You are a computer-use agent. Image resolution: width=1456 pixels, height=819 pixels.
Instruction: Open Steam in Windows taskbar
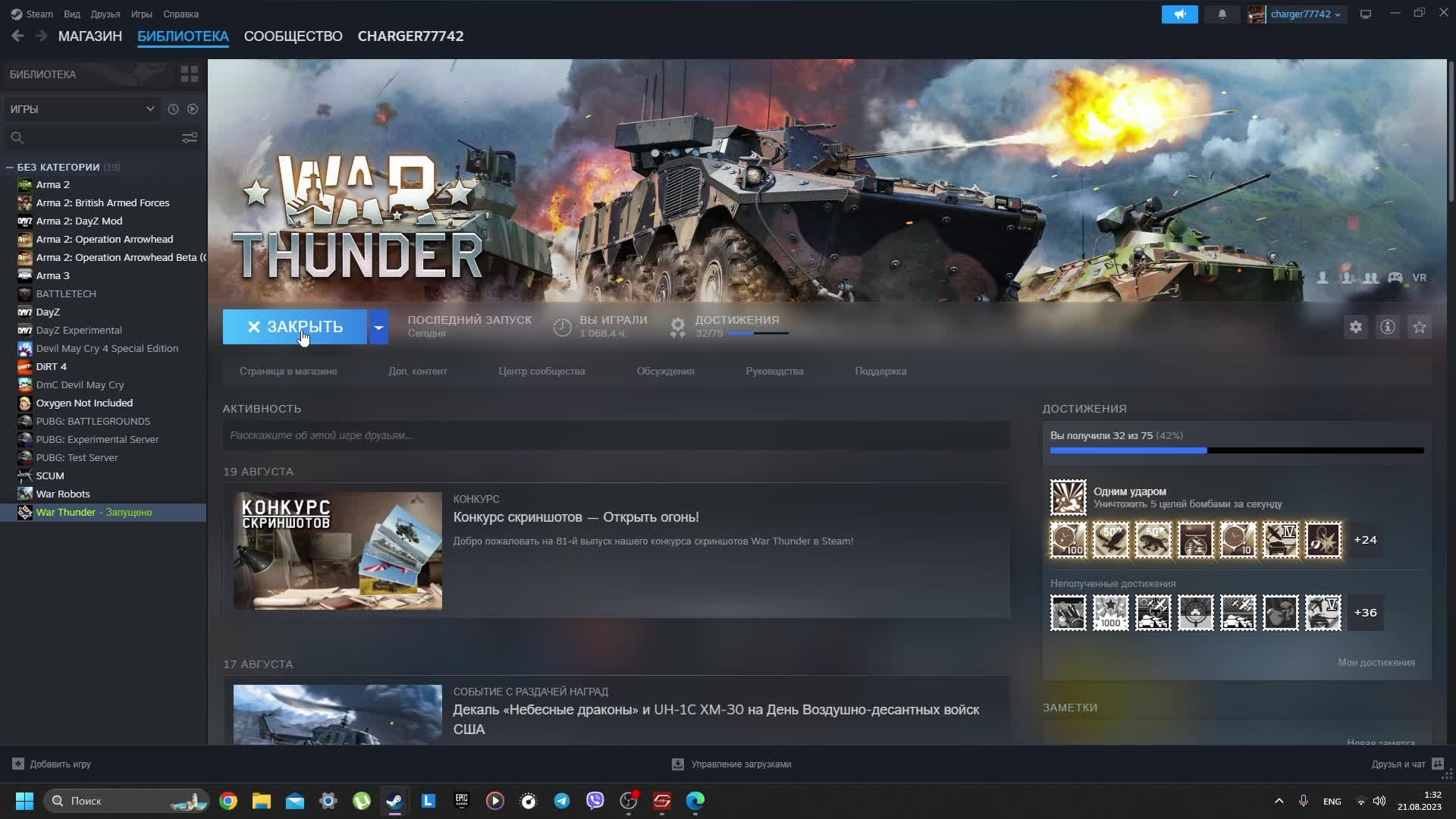pyautogui.click(x=394, y=801)
